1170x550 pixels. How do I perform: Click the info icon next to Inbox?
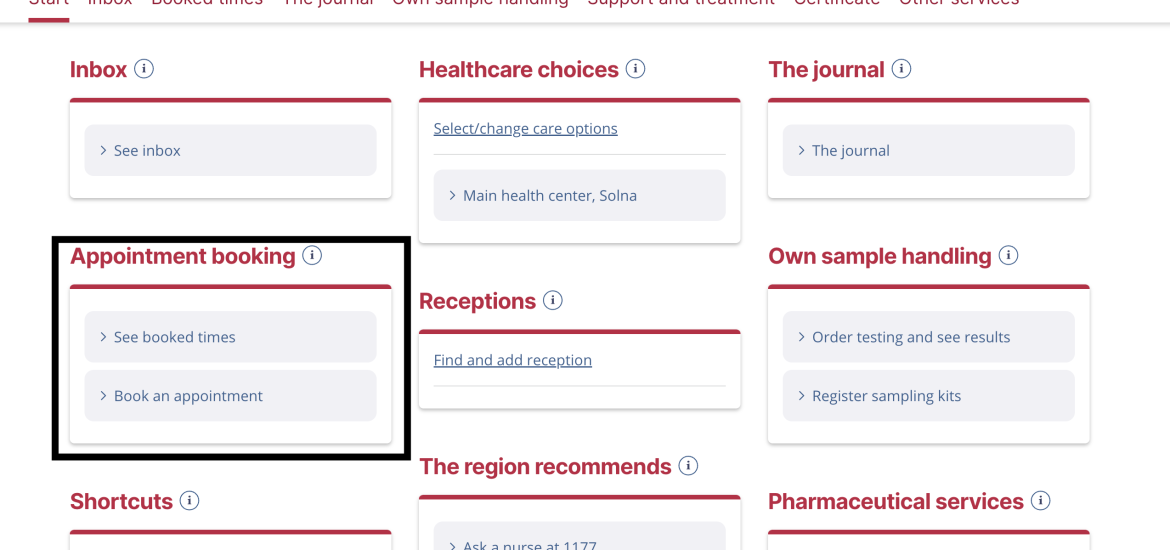pyautogui.click(x=144, y=69)
